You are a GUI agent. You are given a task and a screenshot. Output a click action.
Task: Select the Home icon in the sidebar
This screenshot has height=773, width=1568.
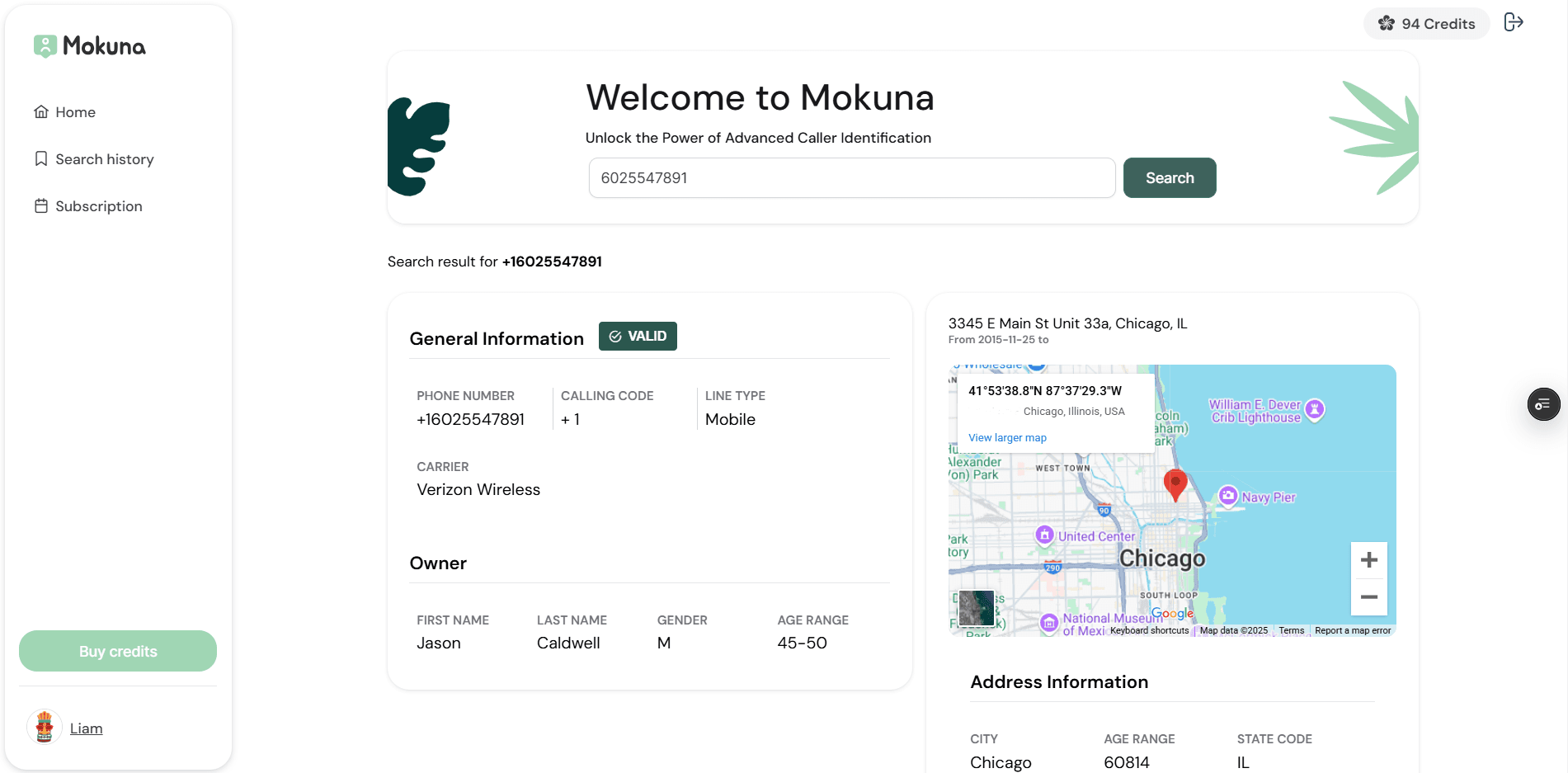coord(40,111)
